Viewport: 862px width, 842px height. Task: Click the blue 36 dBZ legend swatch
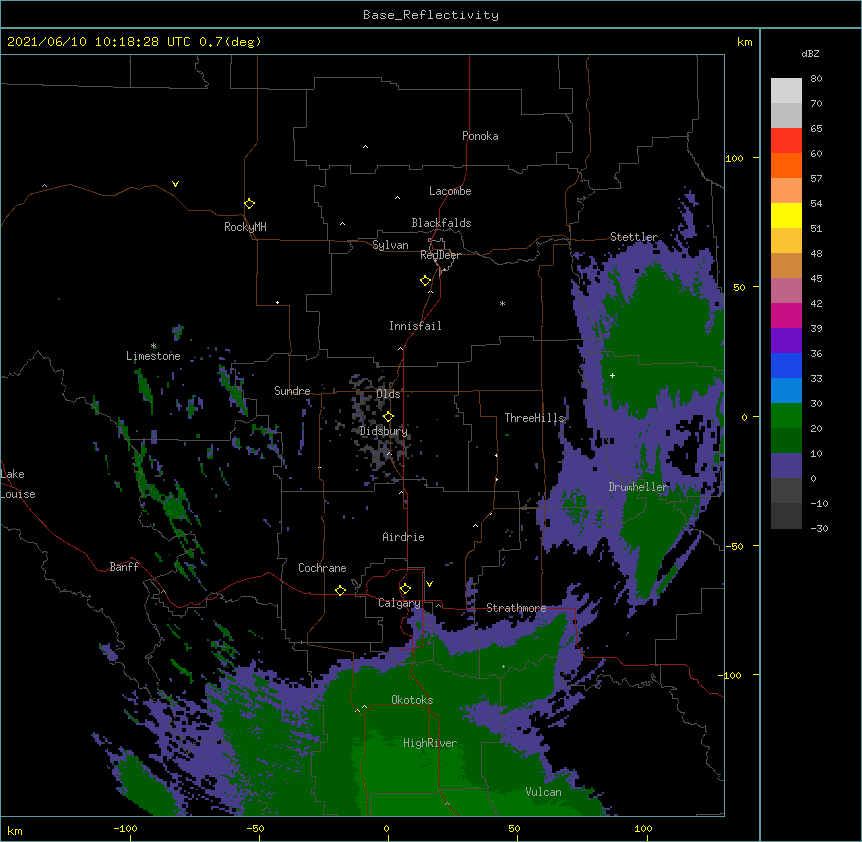pos(786,365)
